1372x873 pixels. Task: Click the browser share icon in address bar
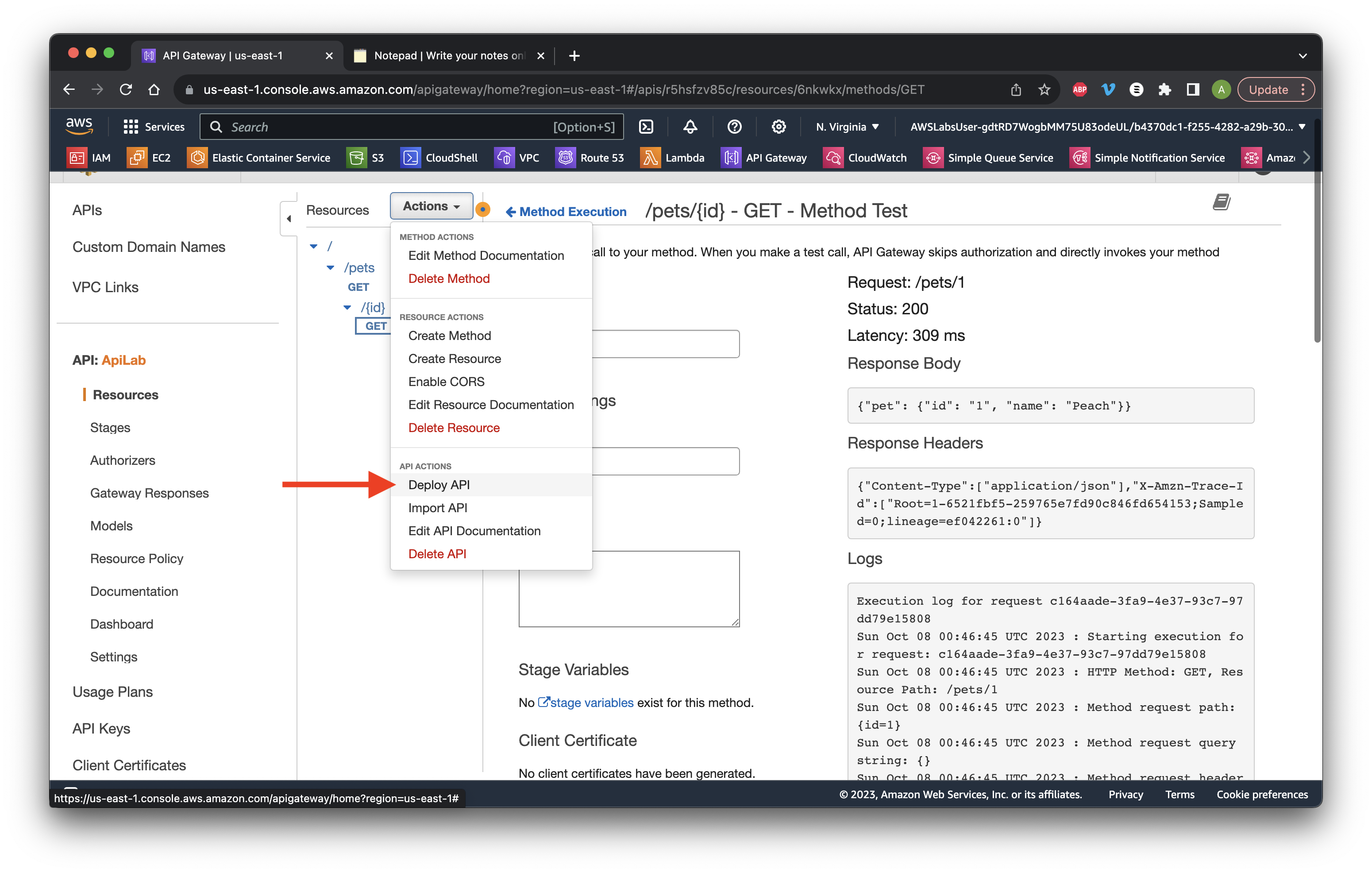(x=1016, y=89)
